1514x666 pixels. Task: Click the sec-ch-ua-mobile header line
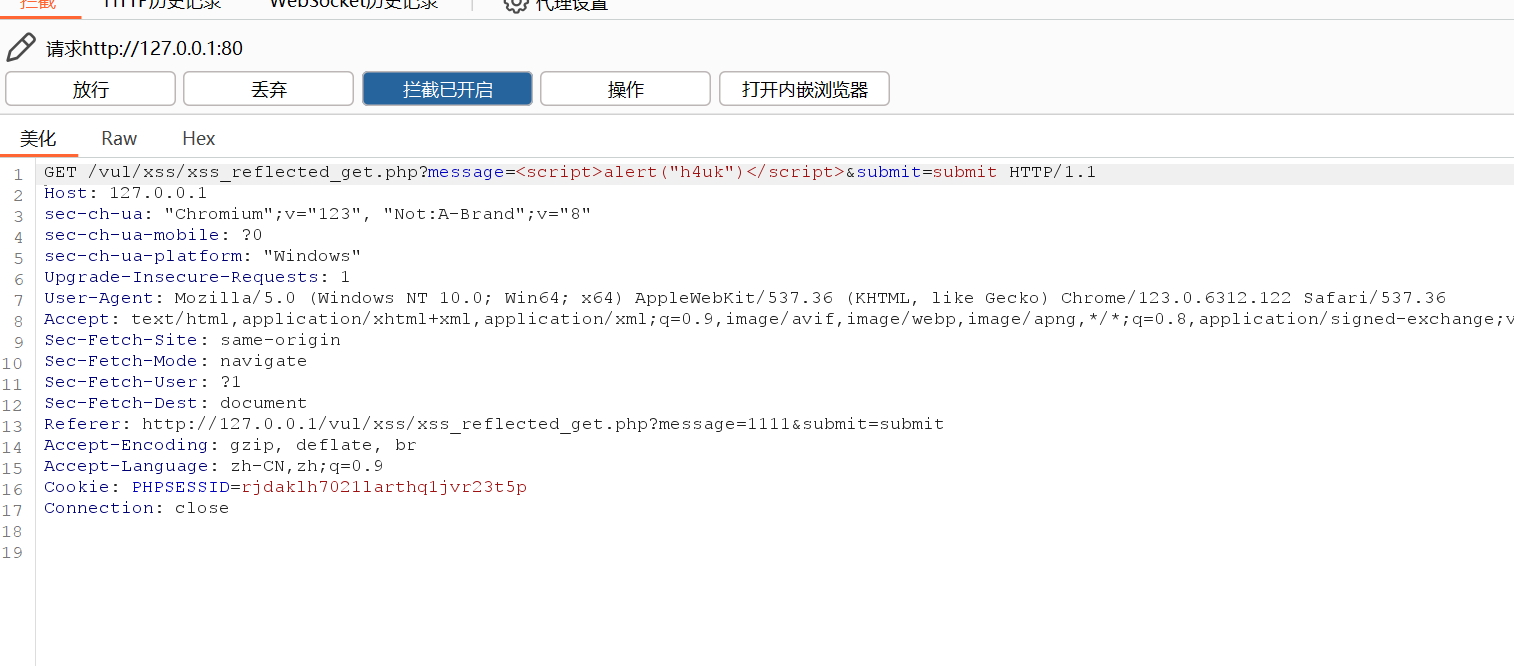click(153, 235)
